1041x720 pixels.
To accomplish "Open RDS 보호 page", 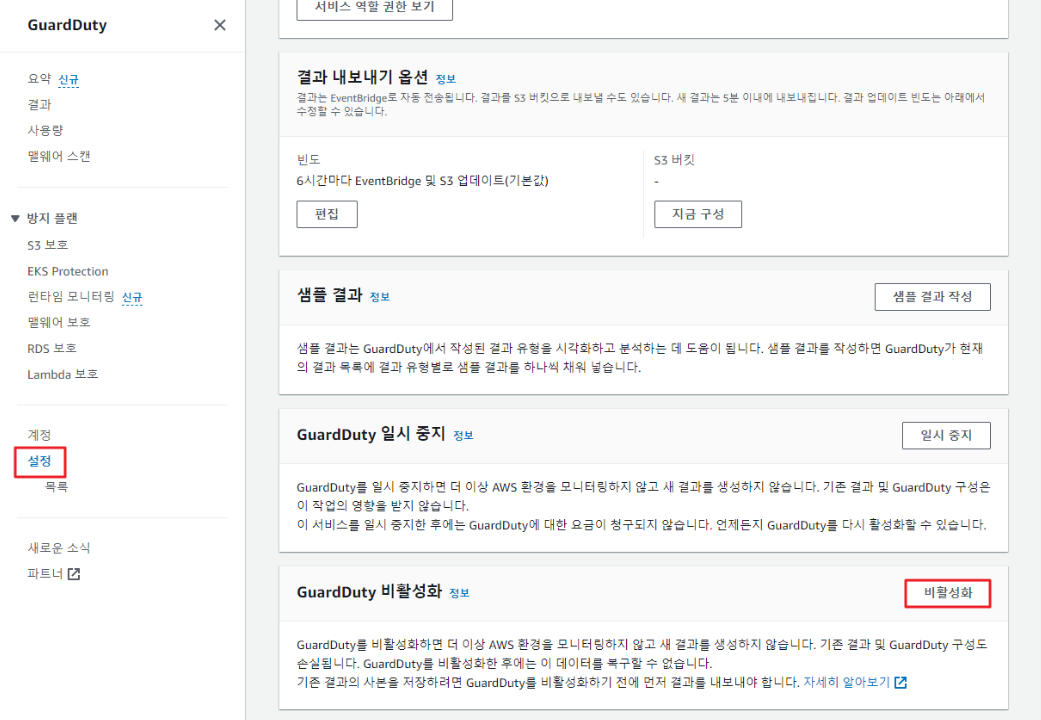I will coord(52,348).
